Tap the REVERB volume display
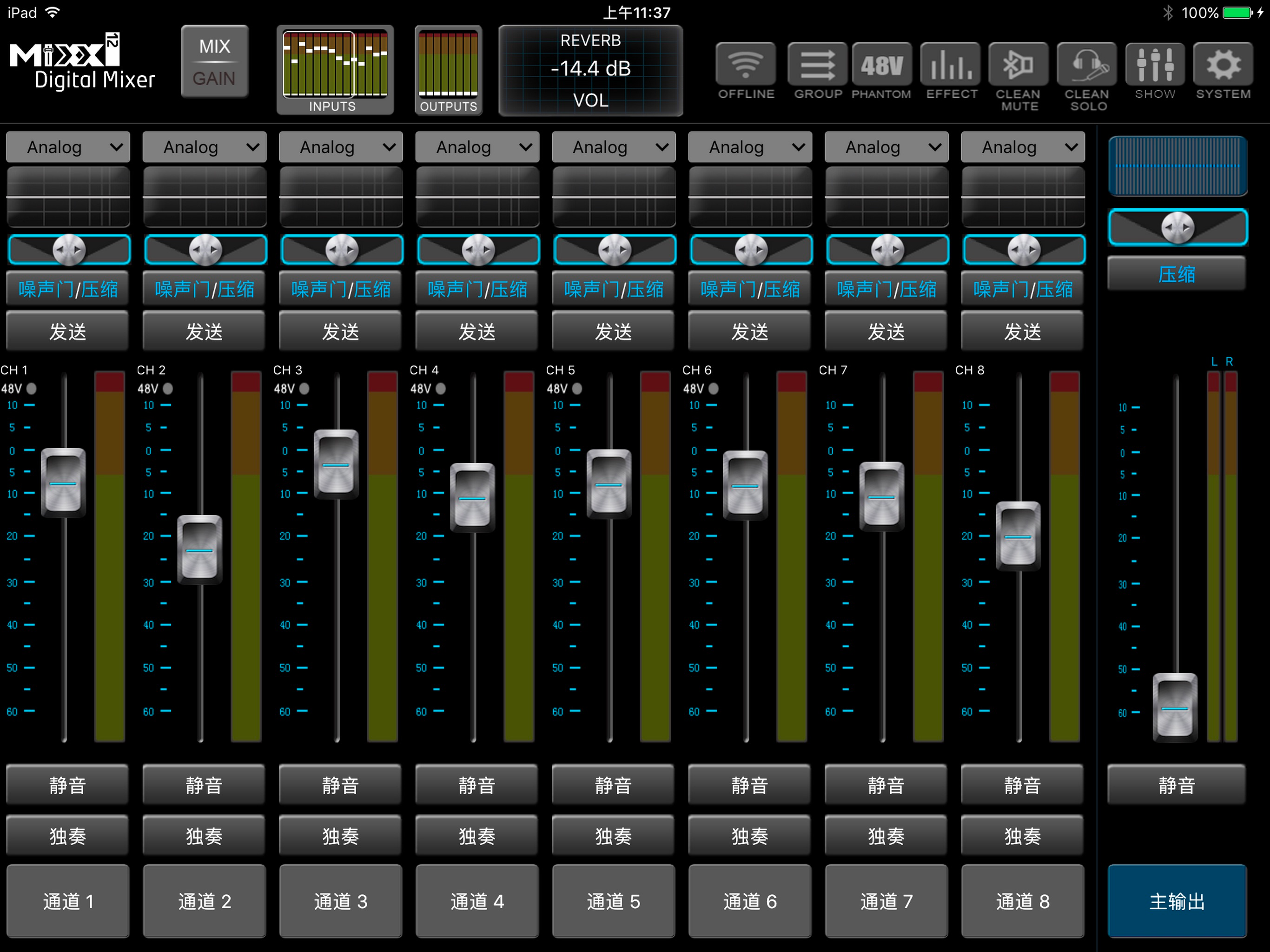Image resolution: width=1270 pixels, height=952 pixels. point(591,70)
